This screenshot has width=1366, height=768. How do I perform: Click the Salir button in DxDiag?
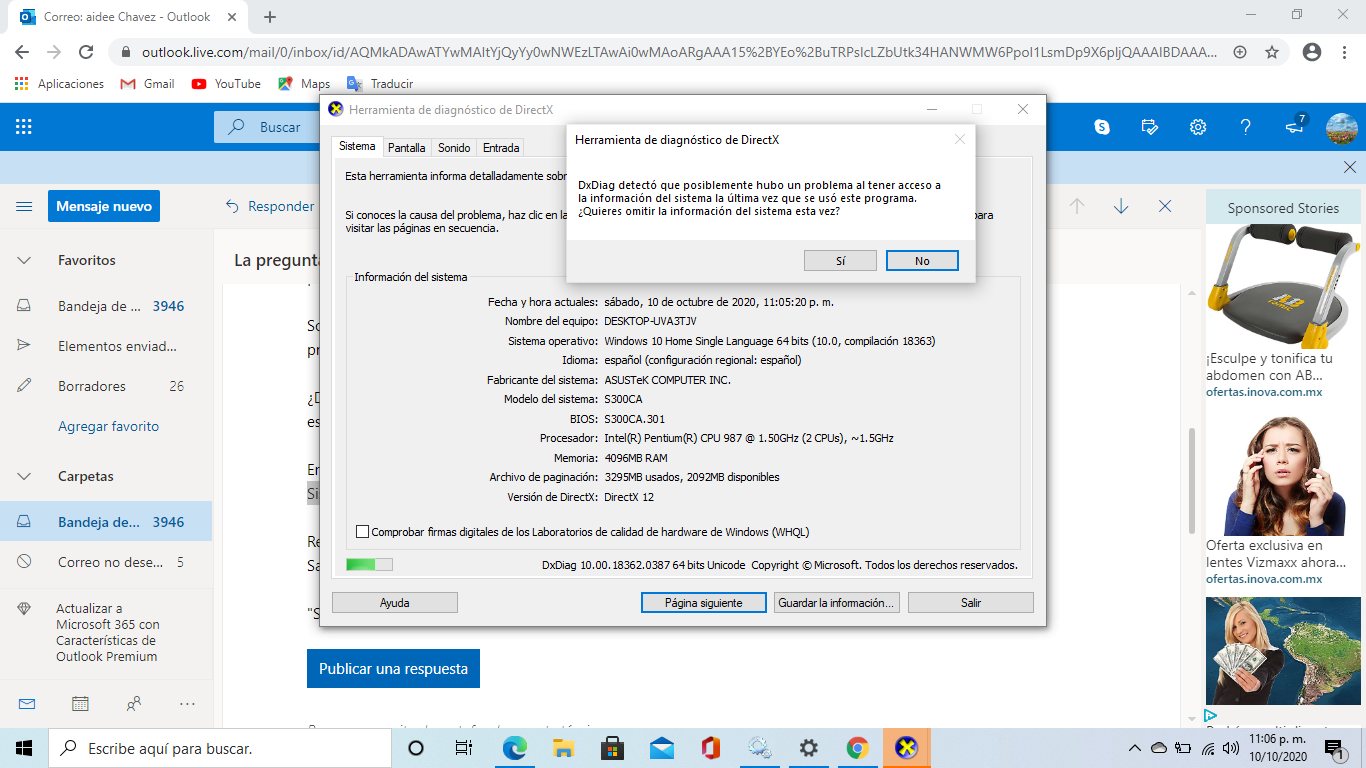tap(971, 603)
